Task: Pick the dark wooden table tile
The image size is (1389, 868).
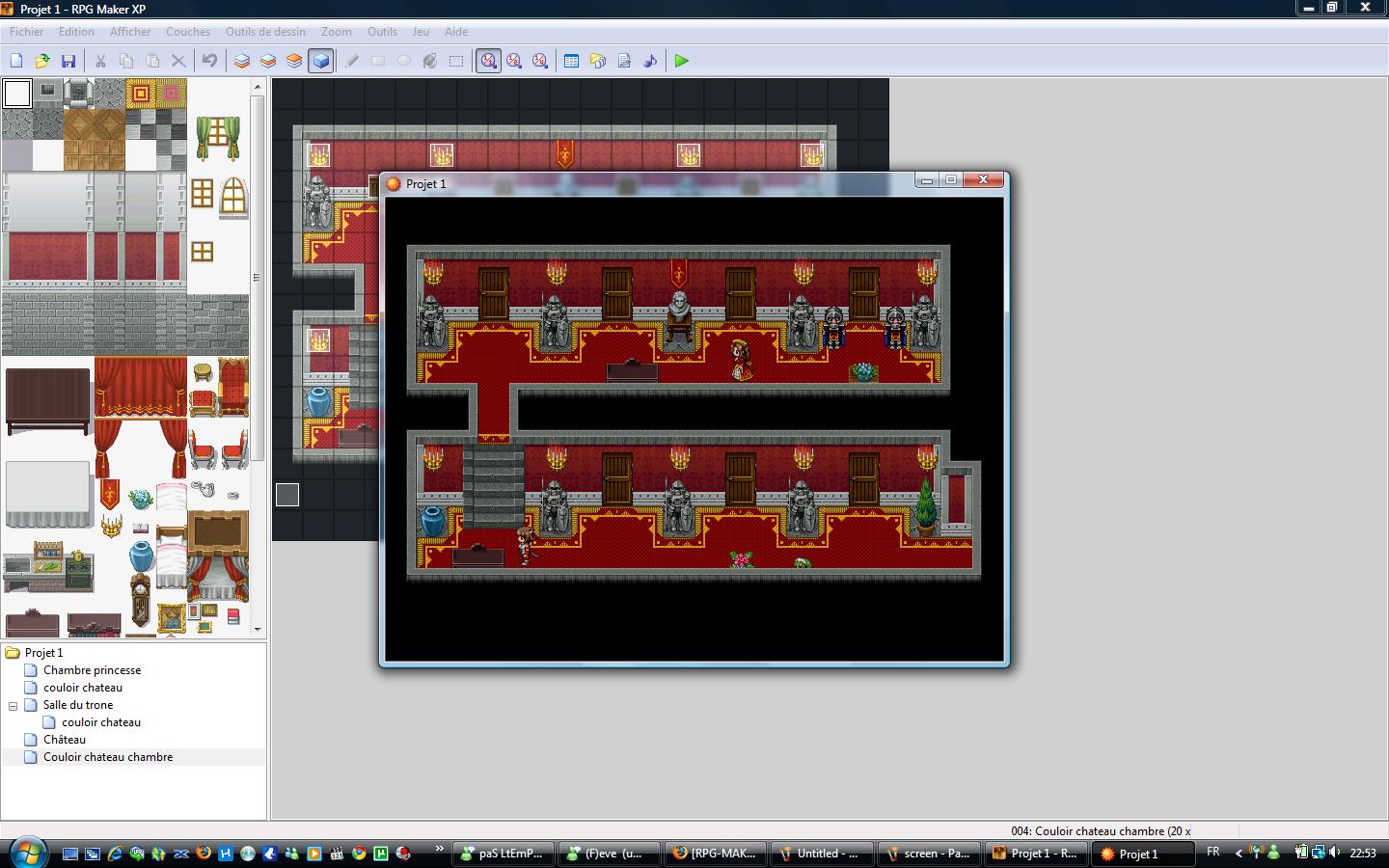Action: coord(48,402)
